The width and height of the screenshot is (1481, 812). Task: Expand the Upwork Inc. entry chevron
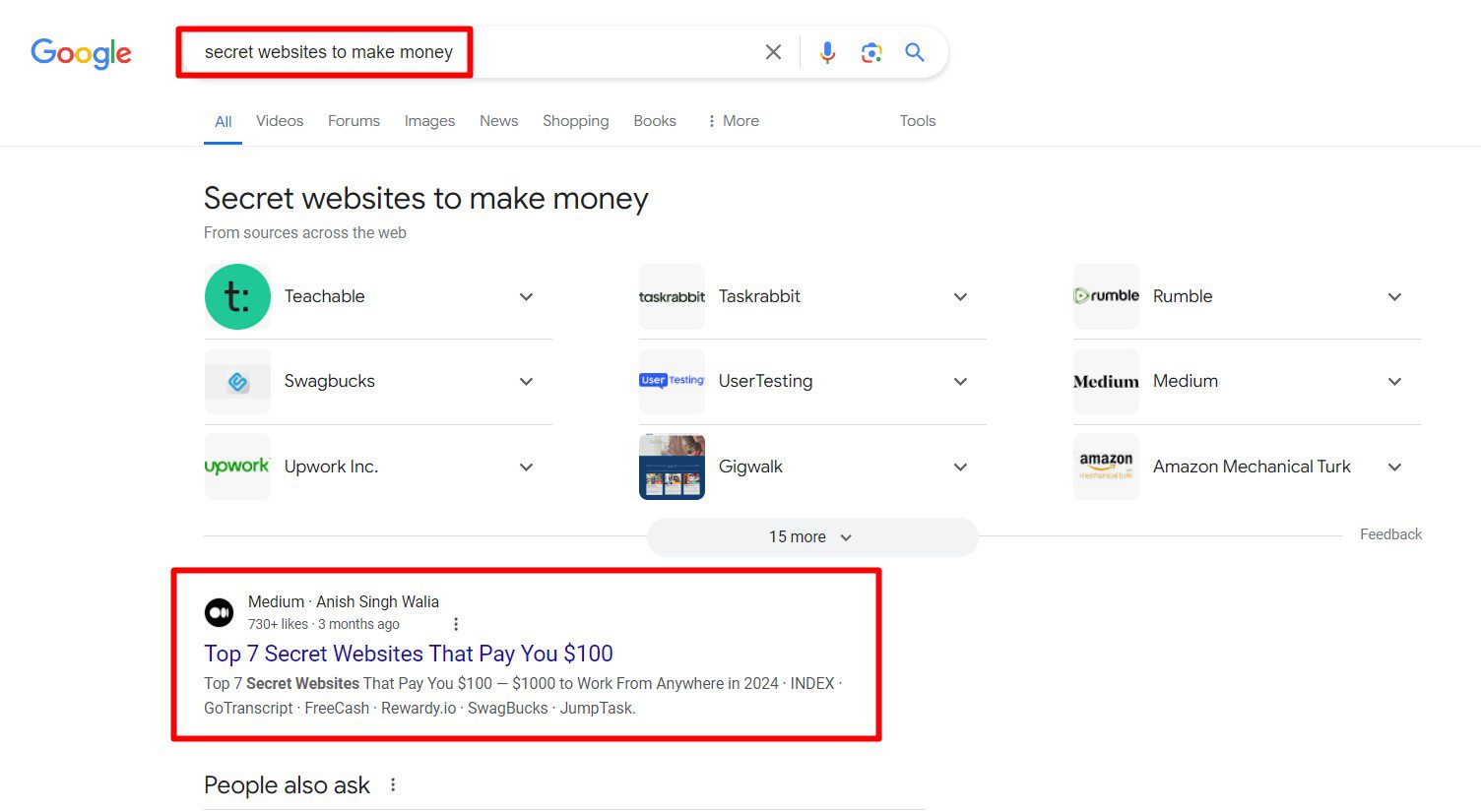pyautogui.click(x=526, y=467)
